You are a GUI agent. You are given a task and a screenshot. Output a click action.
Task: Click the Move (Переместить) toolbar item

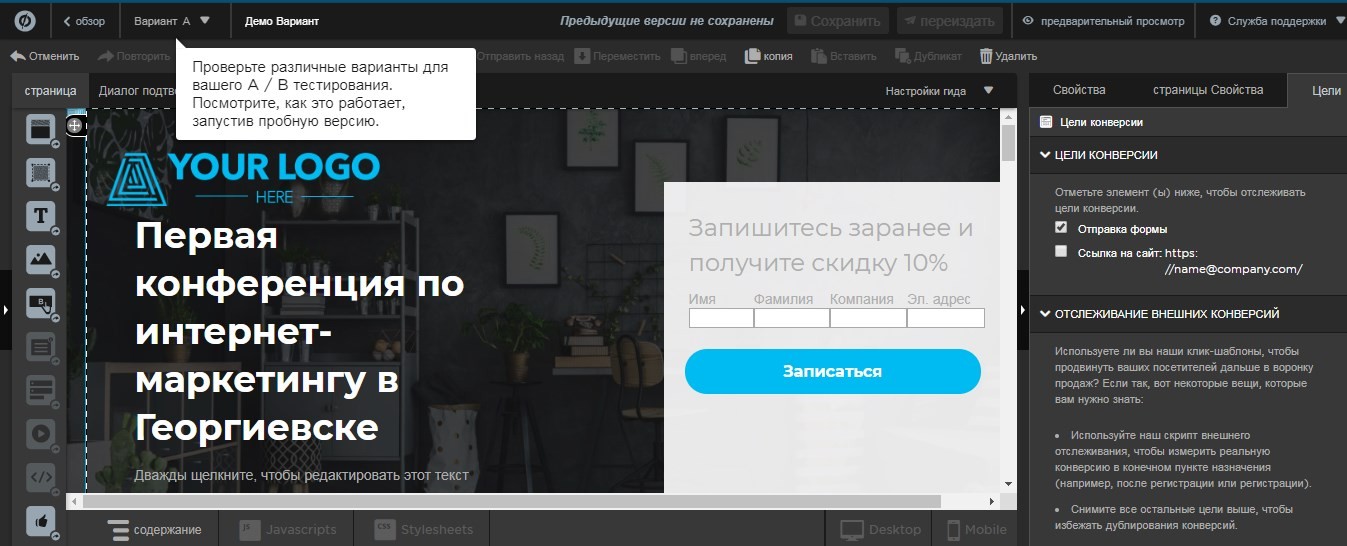pos(618,56)
